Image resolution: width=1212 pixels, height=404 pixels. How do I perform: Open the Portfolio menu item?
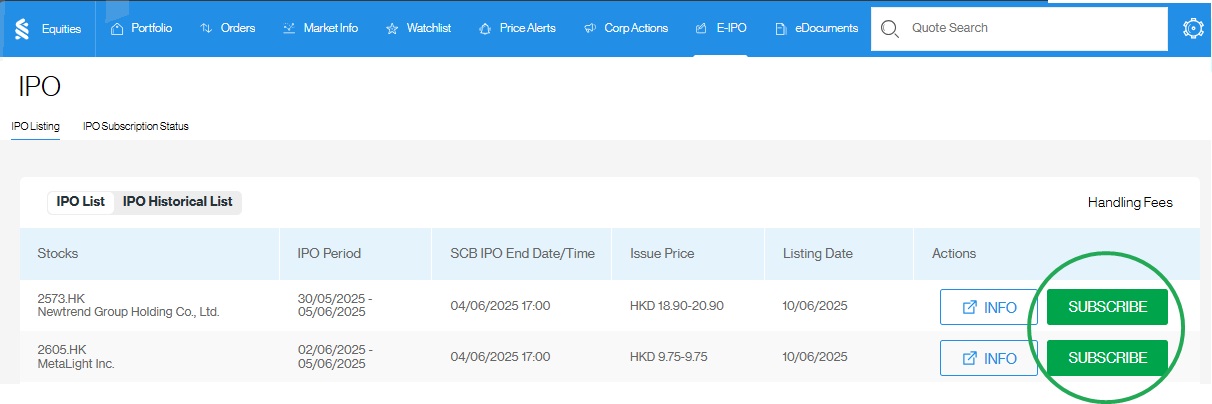[x=141, y=28]
